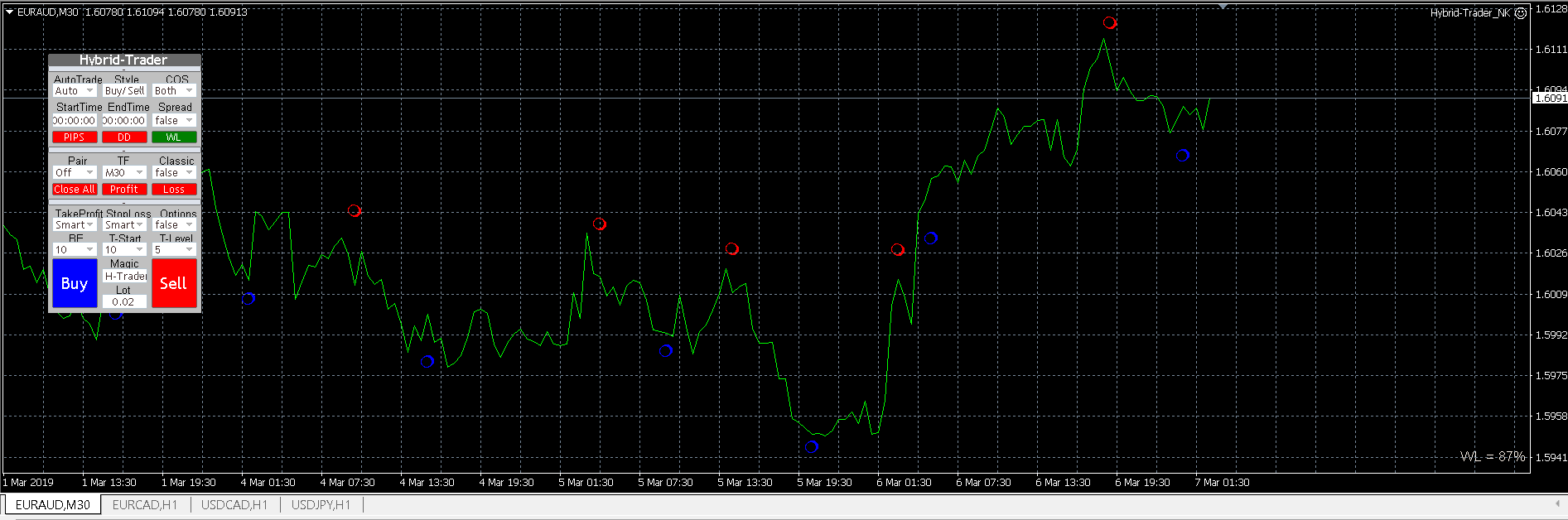The height and width of the screenshot is (520, 1568).
Task: Open the Style dropdown showing Buy/Sell
Action: pos(124,91)
